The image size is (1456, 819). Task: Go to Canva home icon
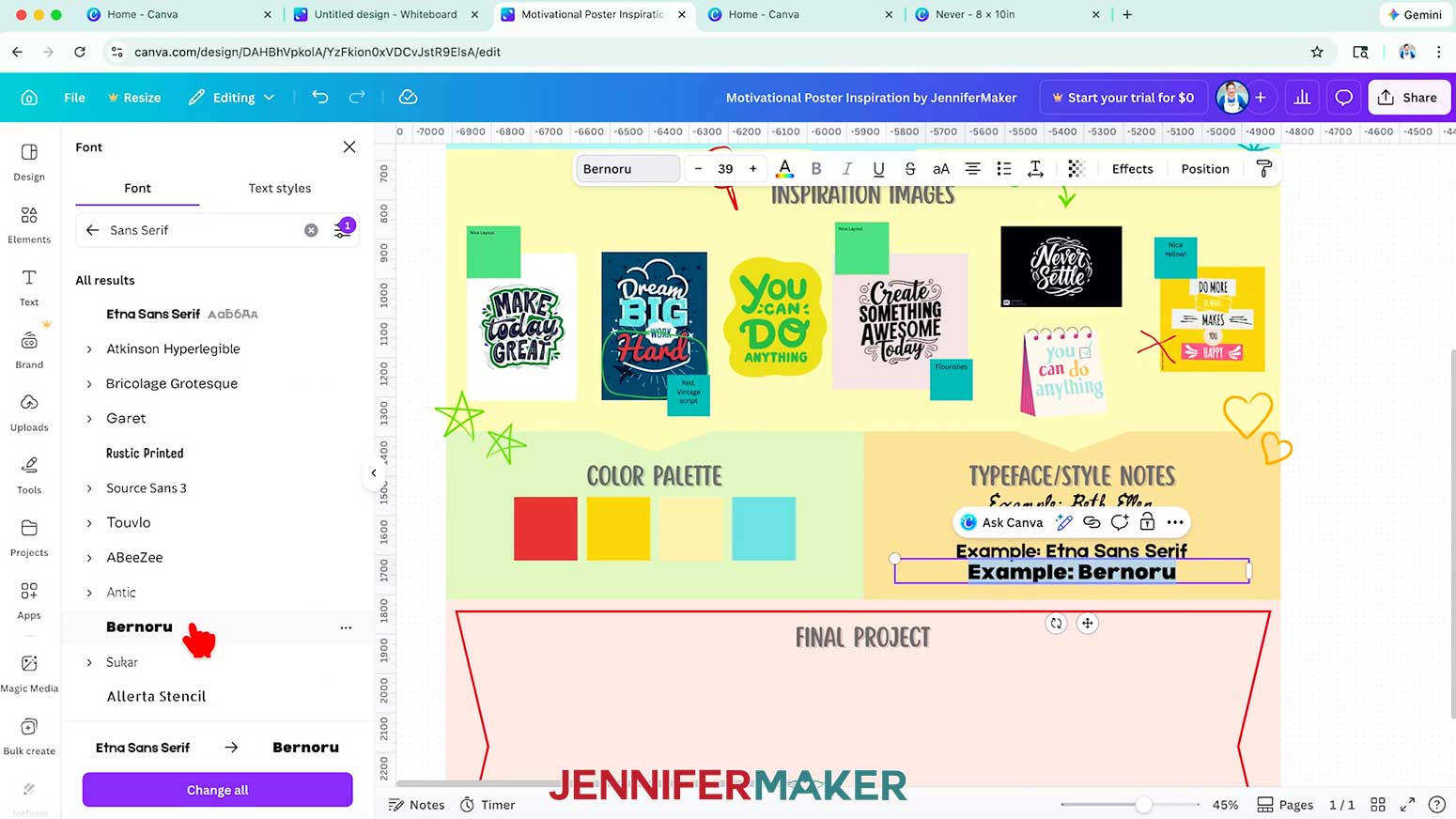pyautogui.click(x=29, y=98)
